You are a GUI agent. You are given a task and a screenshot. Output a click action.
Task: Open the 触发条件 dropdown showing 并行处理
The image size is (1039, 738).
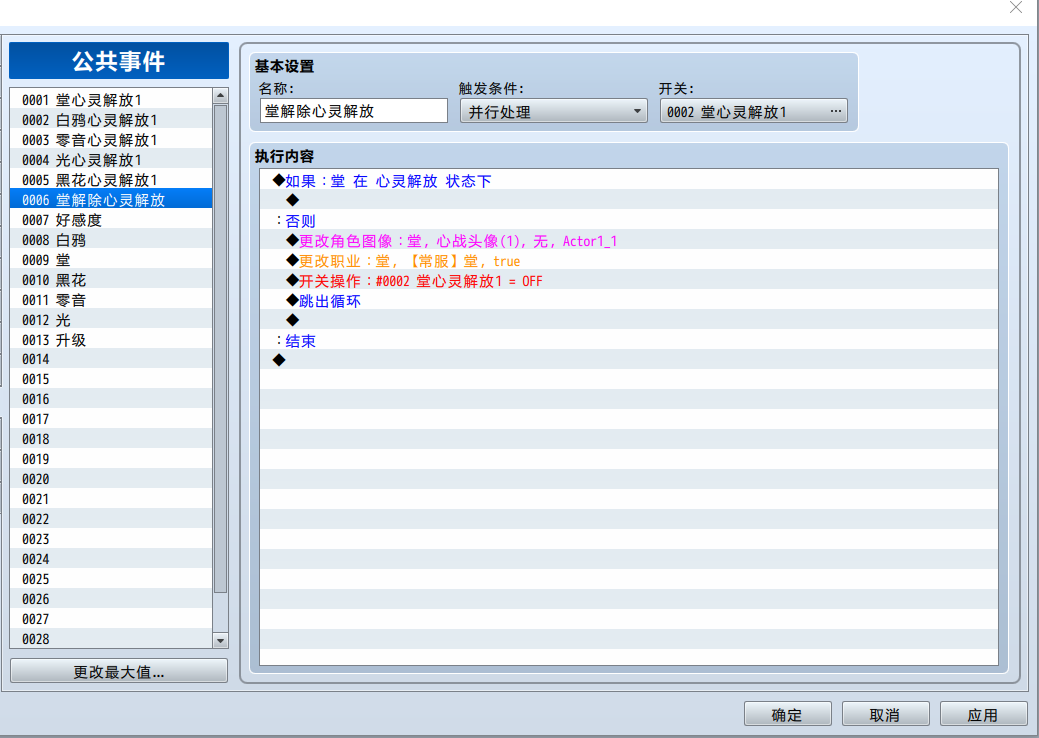tap(554, 111)
